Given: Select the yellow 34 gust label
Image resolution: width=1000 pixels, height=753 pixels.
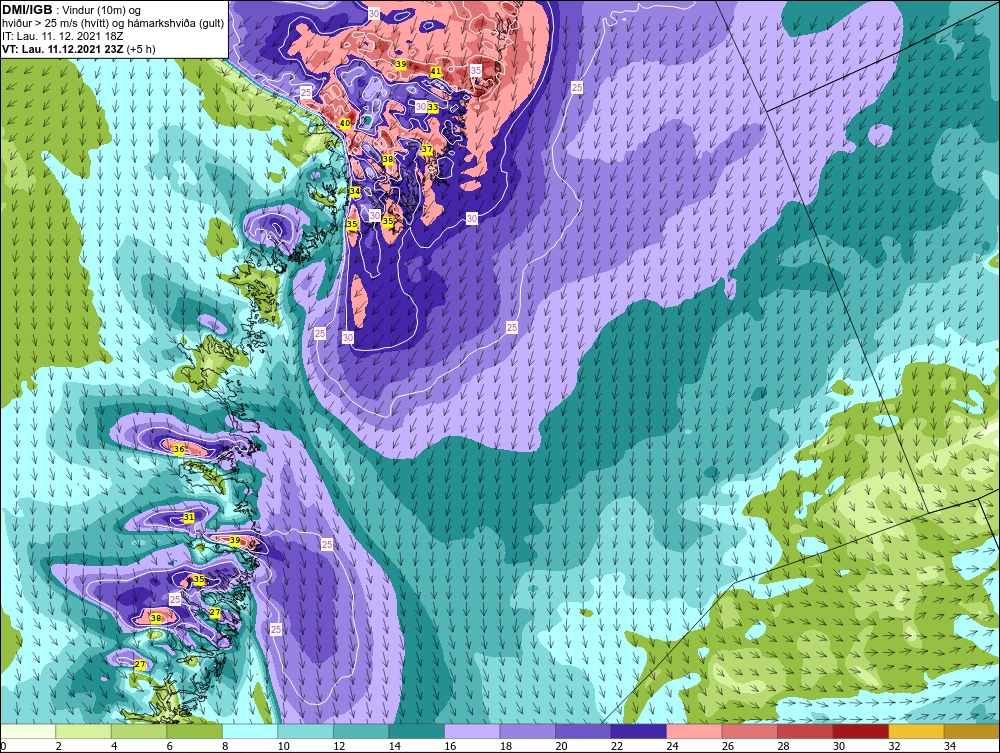Looking at the screenshot, I should [x=355, y=191].
